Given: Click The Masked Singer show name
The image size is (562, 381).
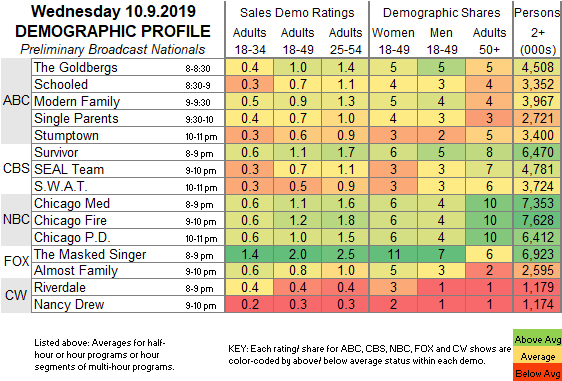Looking at the screenshot, I should pyautogui.click(x=90, y=254).
